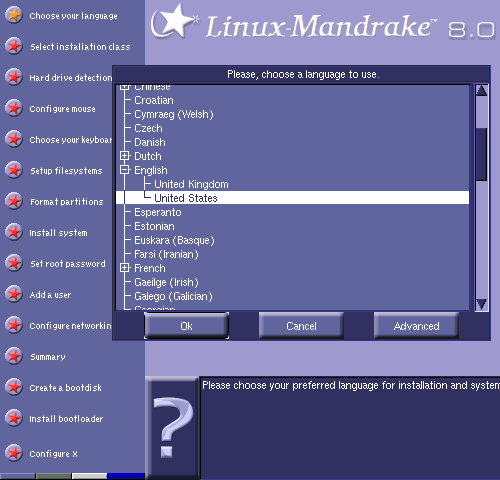The width and height of the screenshot is (500, 480).
Task: Select the light grey color theme swatch
Action: click(x=89, y=476)
